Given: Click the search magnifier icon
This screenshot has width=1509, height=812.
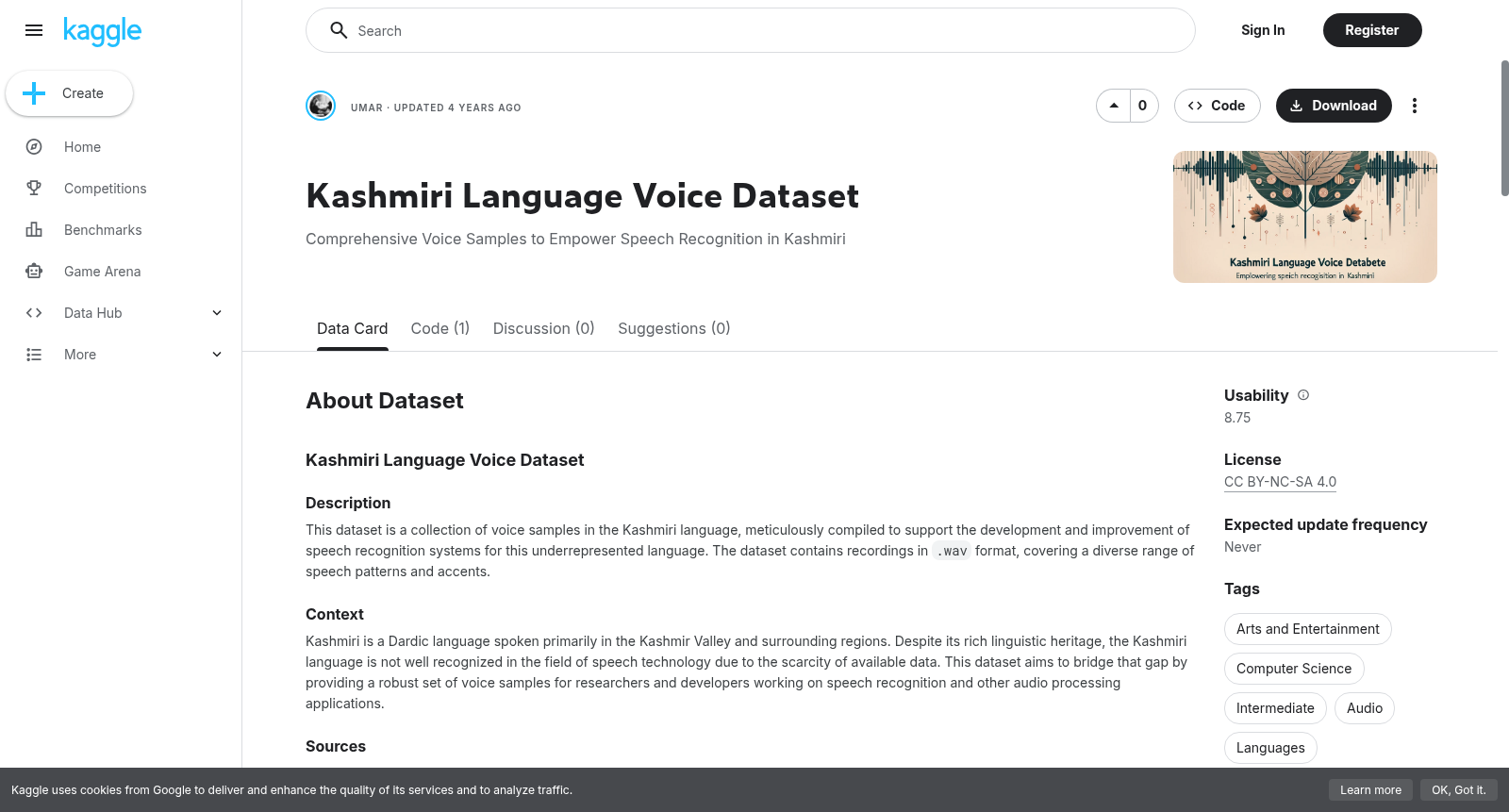Looking at the screenshot, I should point(339,30).
